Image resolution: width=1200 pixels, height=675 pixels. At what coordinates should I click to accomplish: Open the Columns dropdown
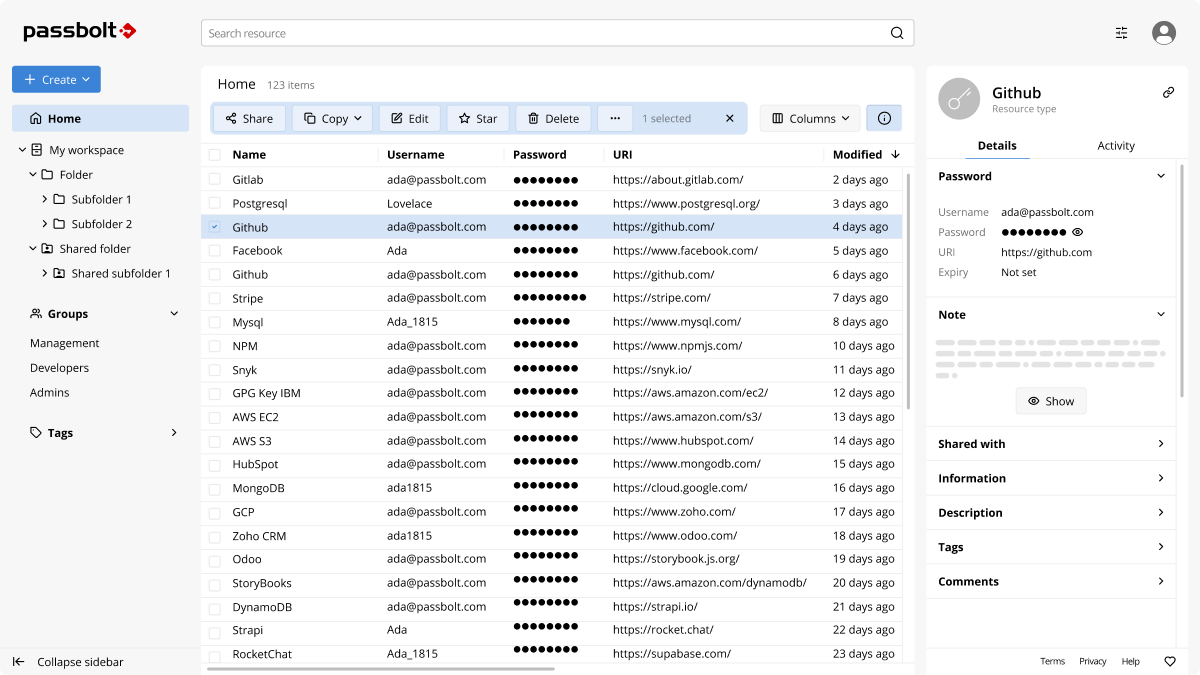(x=810, y=118)
